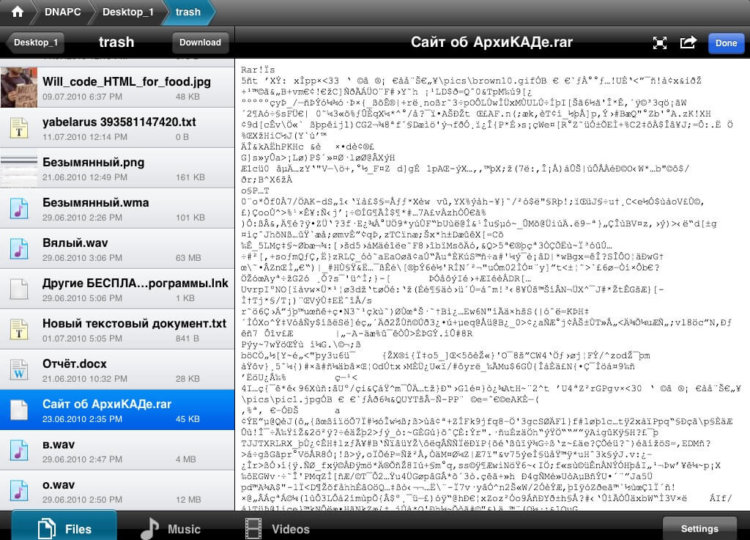Click the 63 MB size of Вялый.wav

point(188,258)
